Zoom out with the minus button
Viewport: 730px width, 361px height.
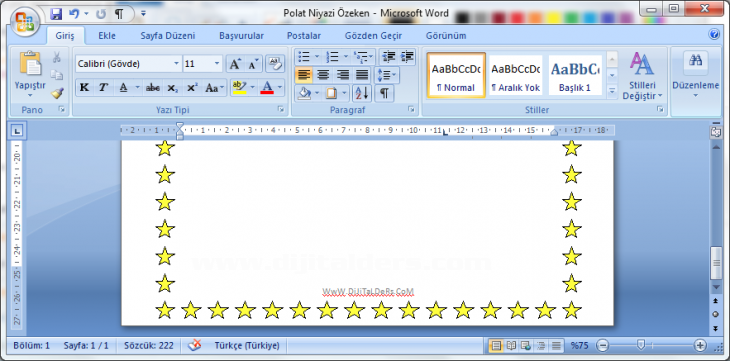[x=602, y=346]
